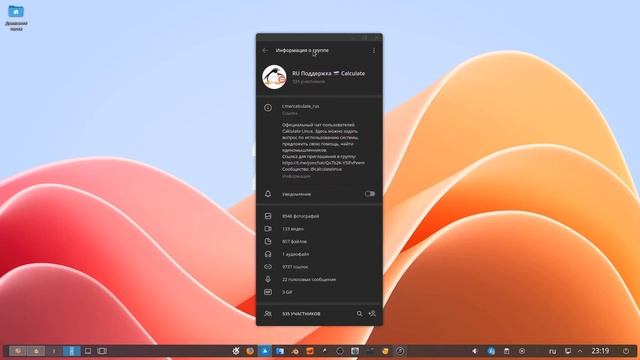Search among group members
This screenshot has width=640, height=360.
click(359, 314)
